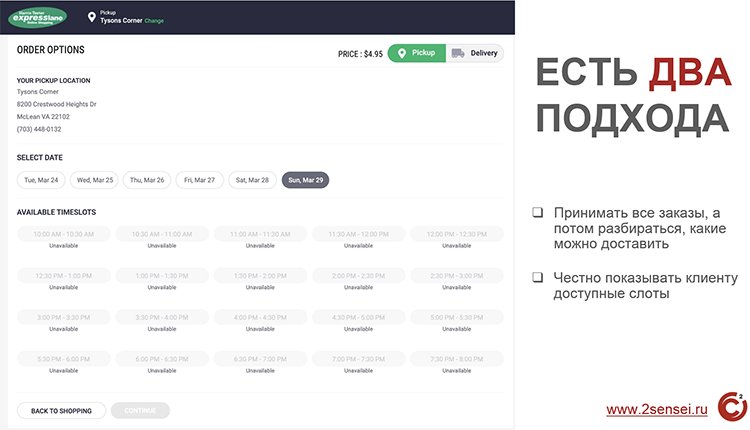Pick the 11:30 AM - 12:00 PM timeslot
The height and width of the screenshot is (430, 750).
(359, 234)
